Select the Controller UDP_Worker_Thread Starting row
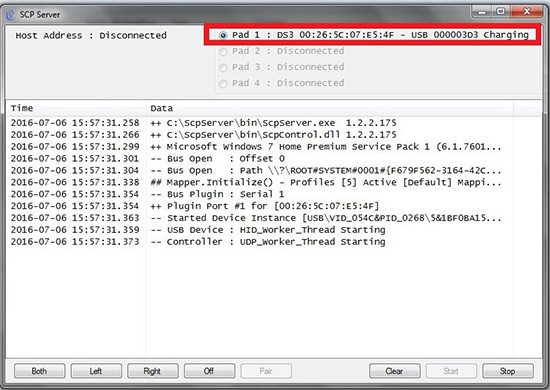 tap(260, 242)
